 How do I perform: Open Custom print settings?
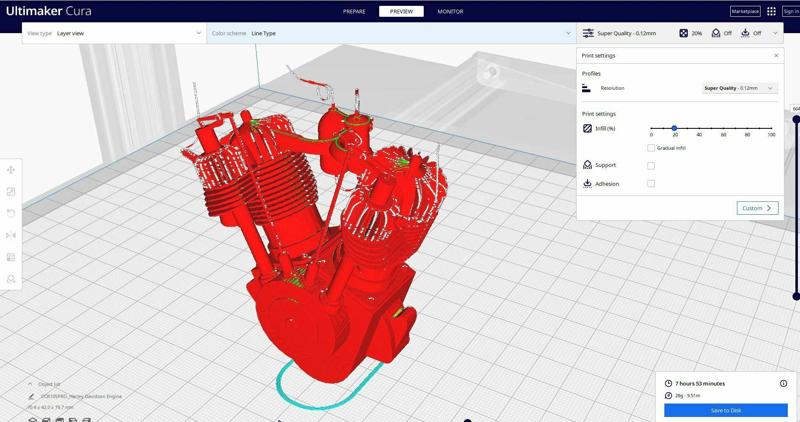pyautogui.click(x=757, y=208)
